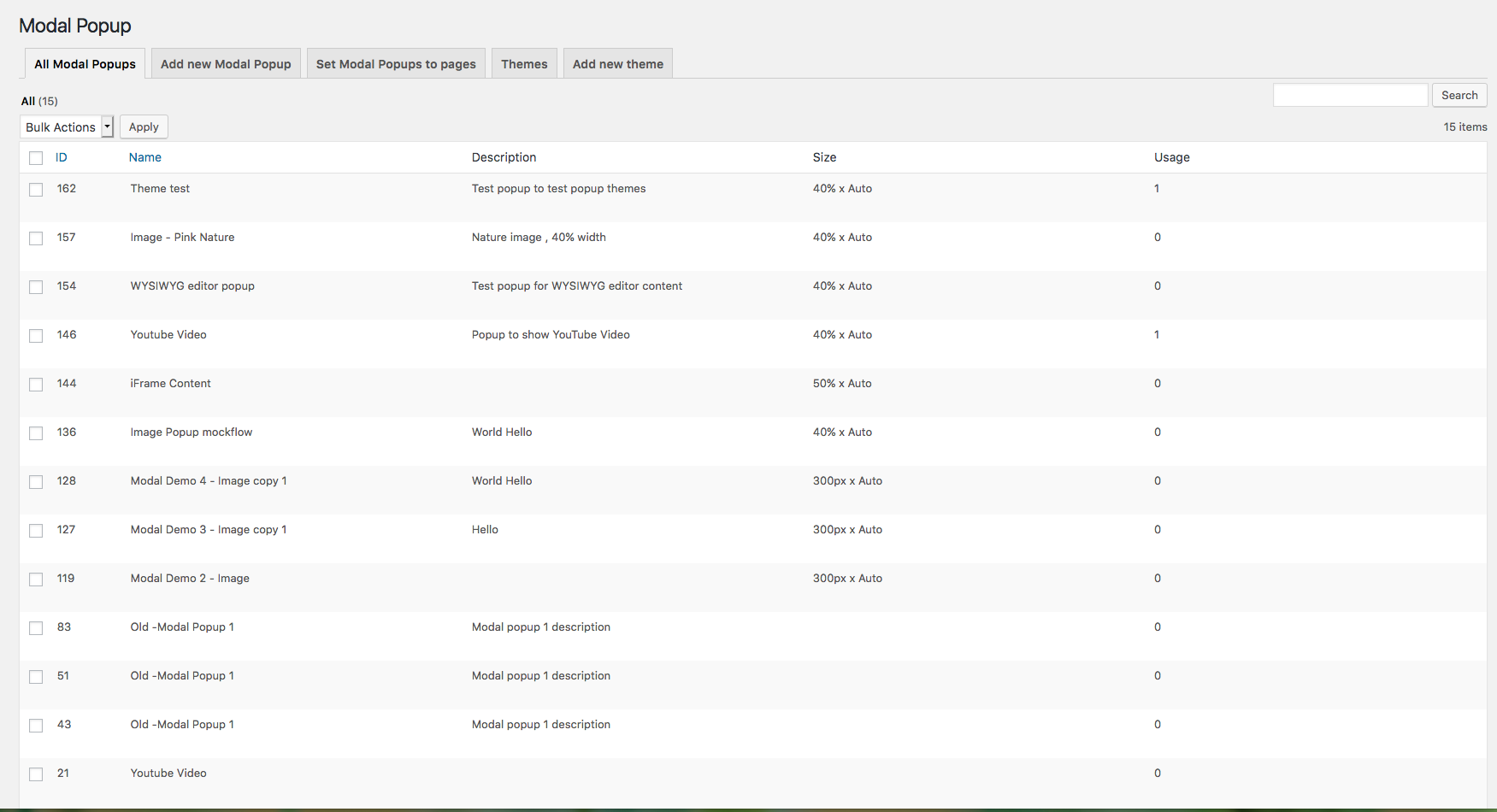Check the row 146 Youtube Video checkbox

(x=36, y=336)
